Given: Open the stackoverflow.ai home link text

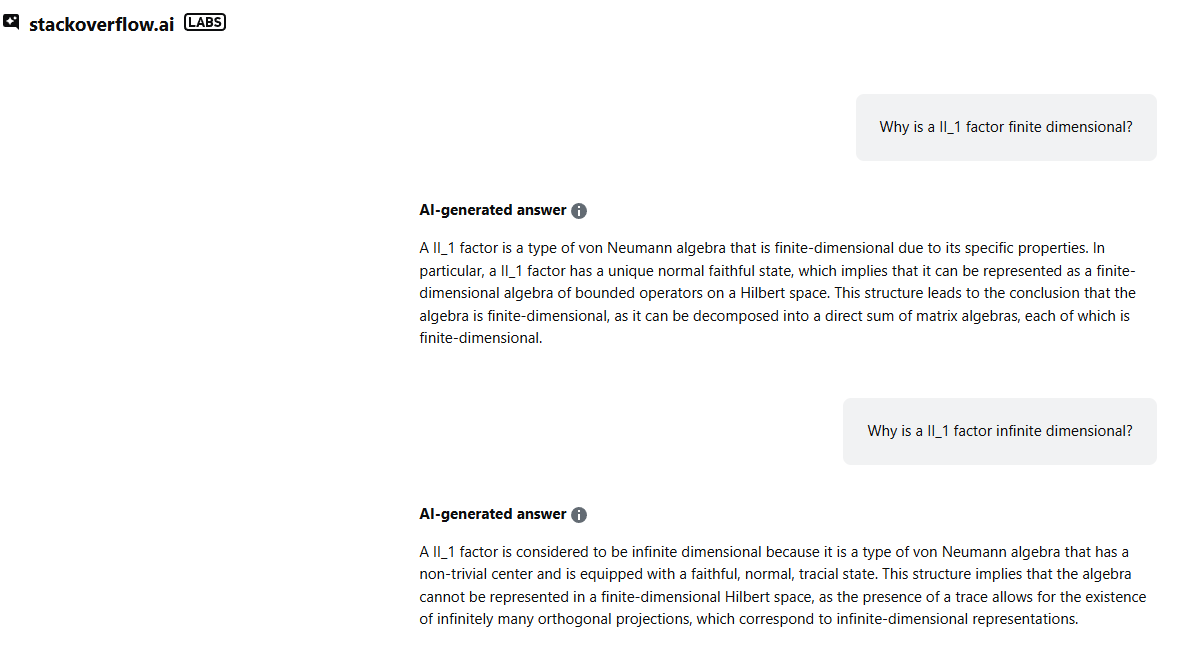Looking at the screenshot, I should point(101,24).
